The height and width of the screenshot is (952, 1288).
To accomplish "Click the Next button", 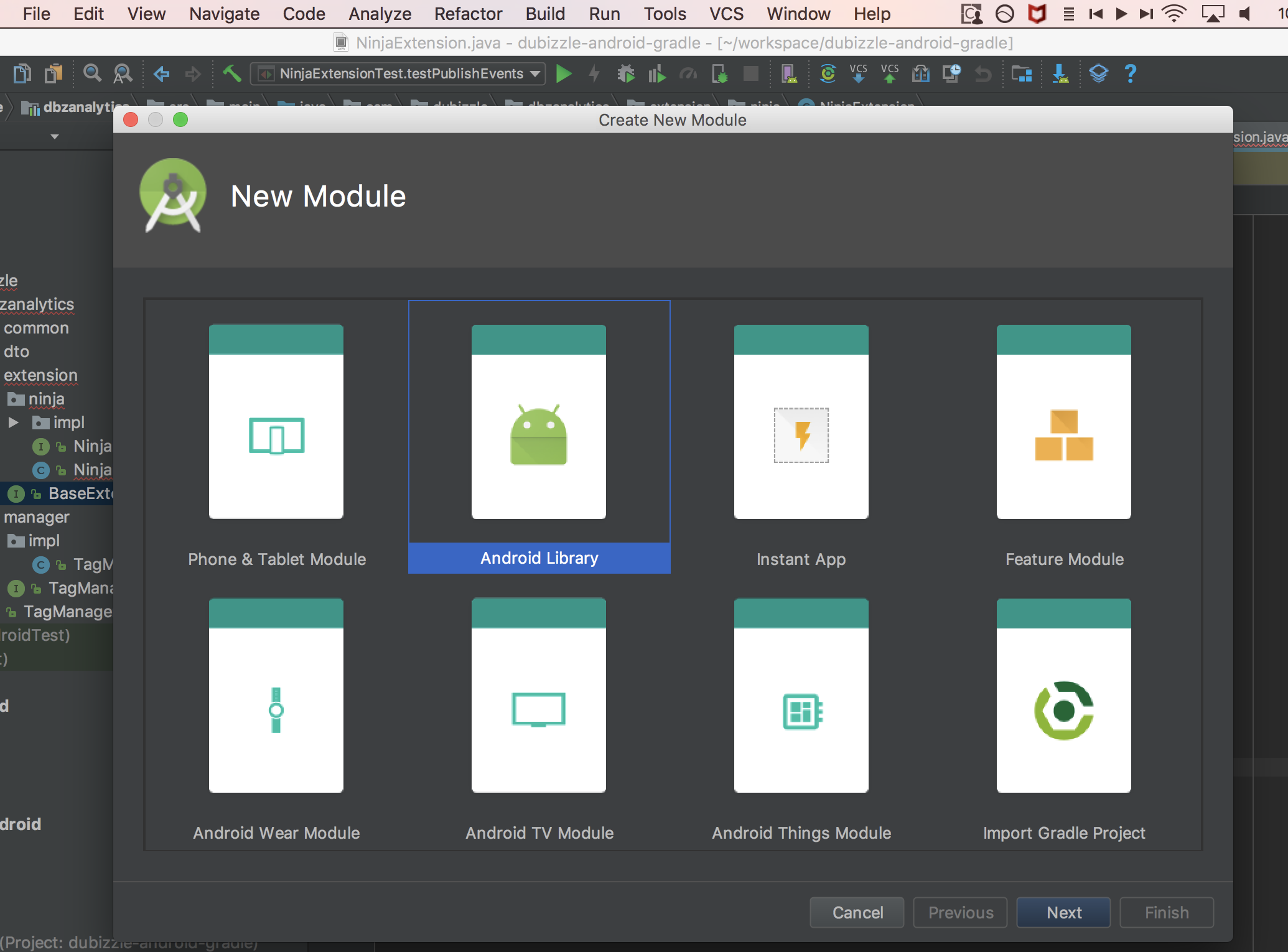I will click(1063, 912).
